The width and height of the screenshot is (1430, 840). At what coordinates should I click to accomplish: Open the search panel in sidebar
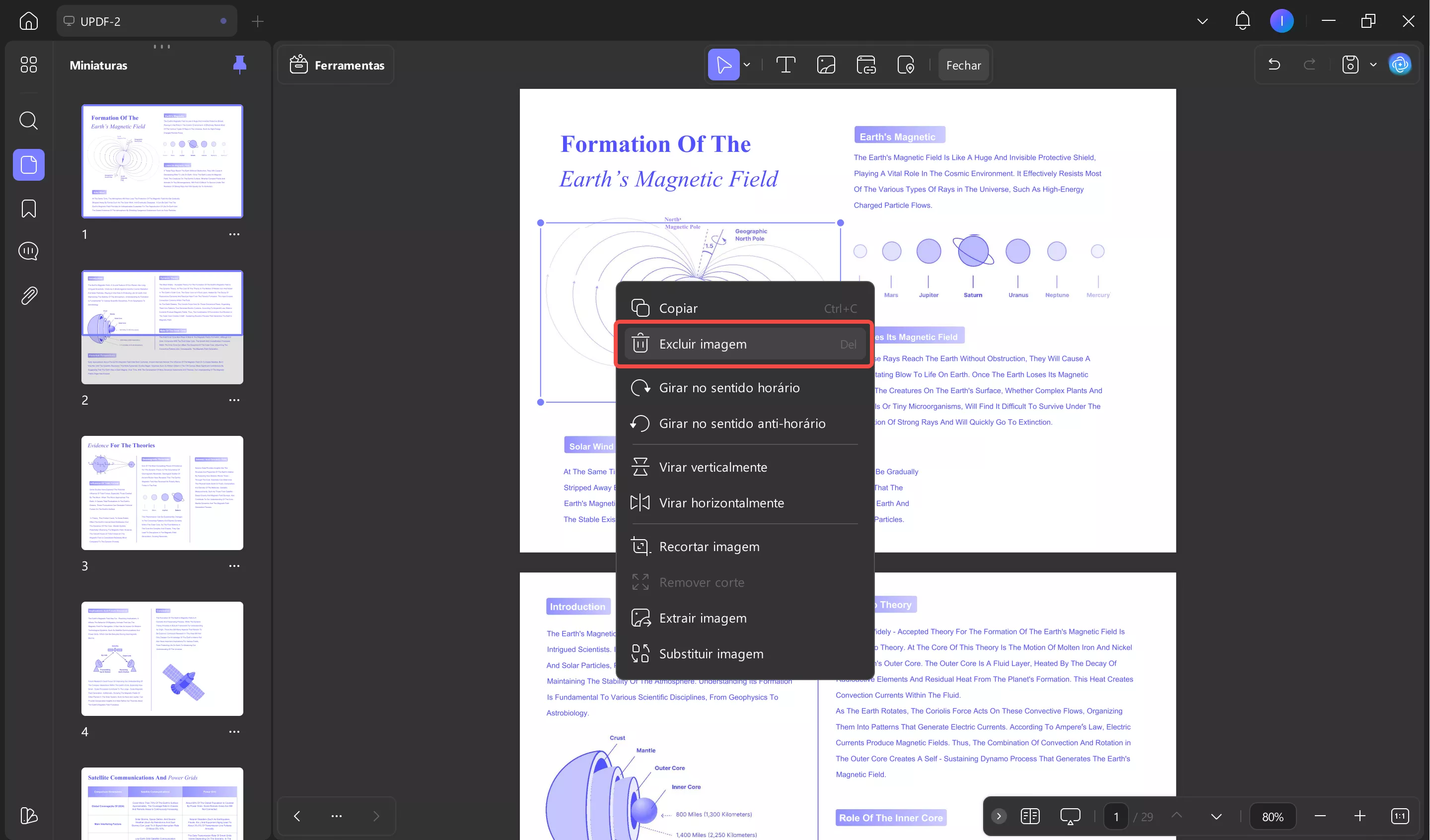[28, 120]
